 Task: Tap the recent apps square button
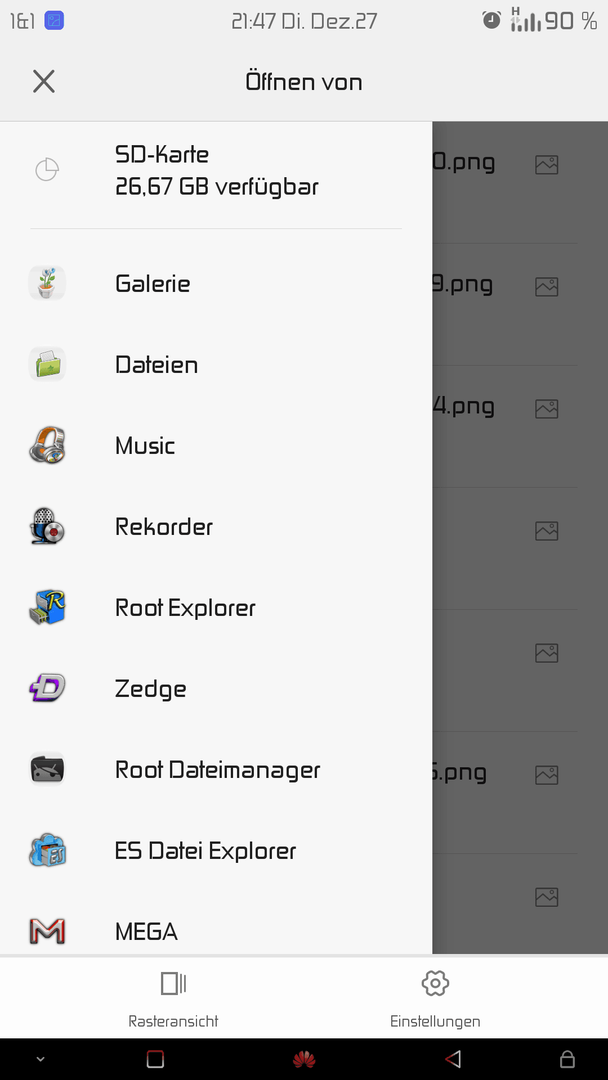click(x=155, y=1059)
